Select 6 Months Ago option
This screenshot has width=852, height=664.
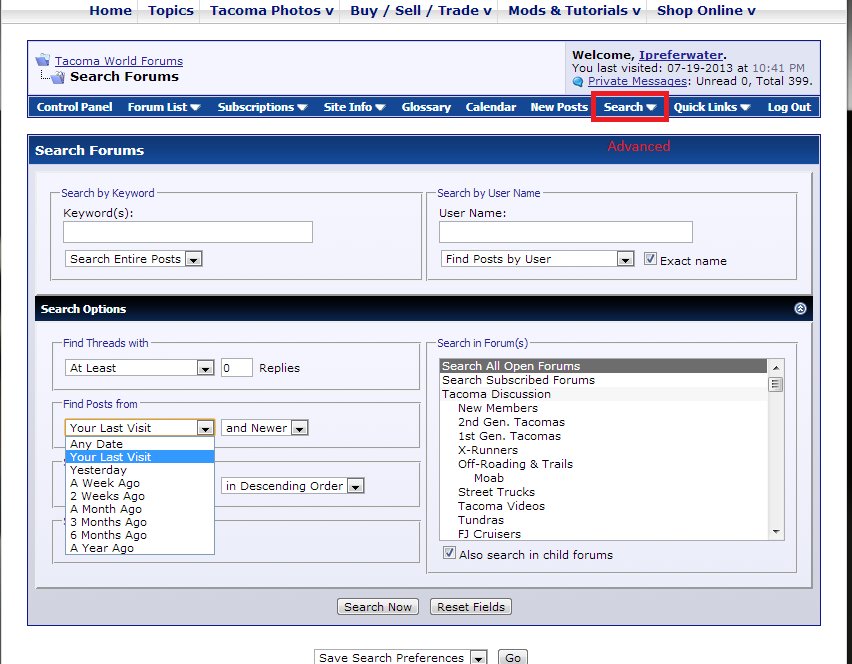(x=140, y=535)
